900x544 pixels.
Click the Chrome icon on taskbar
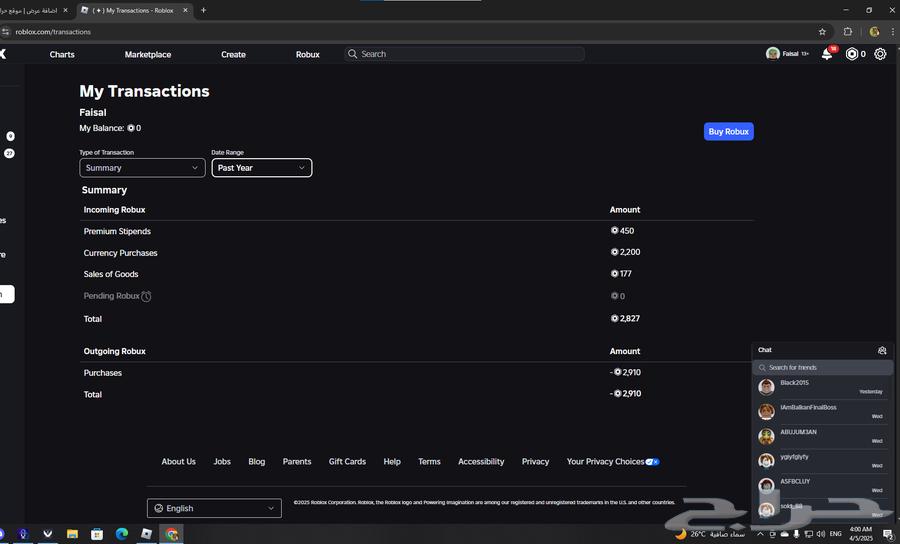(x=172, y=534)
